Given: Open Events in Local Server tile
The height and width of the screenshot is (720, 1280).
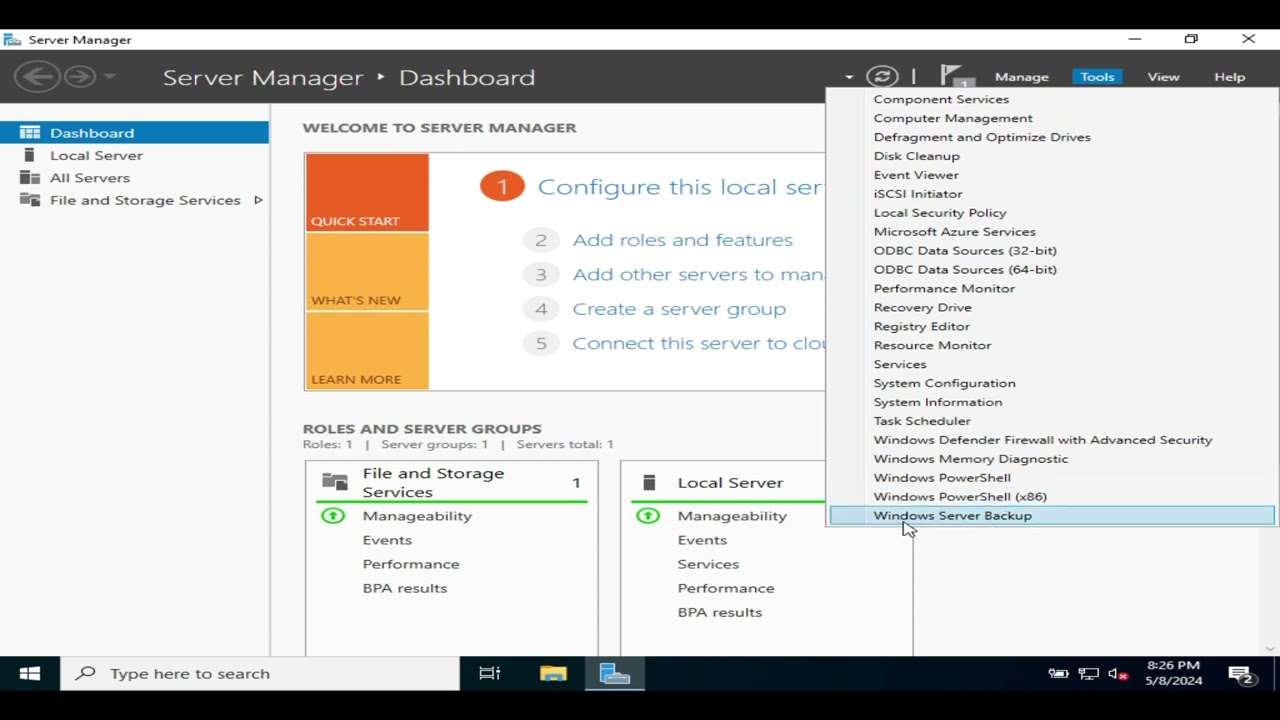Looking at the screenshot, I should 702,540.
